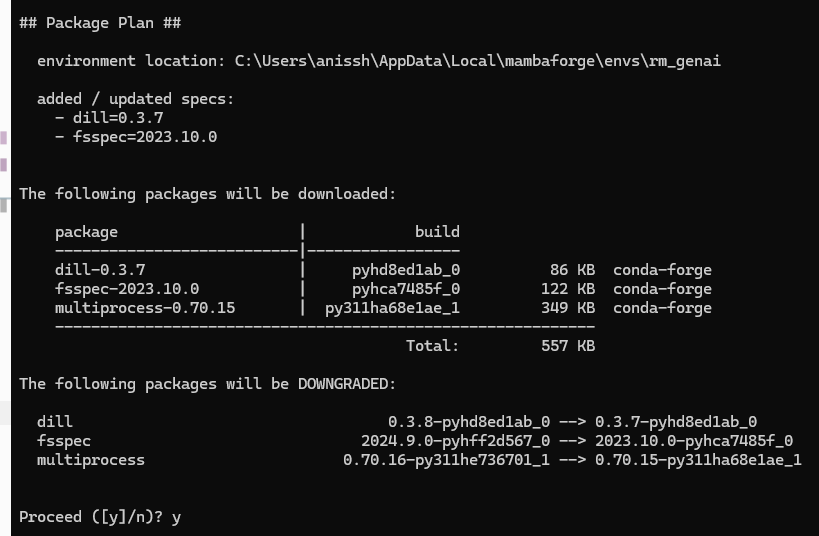Click the old fsspec version 2024.9.0-pyhff2d567_0
Image resolution: width=819 pixels, height=536 pixels.
click(455, 441)
